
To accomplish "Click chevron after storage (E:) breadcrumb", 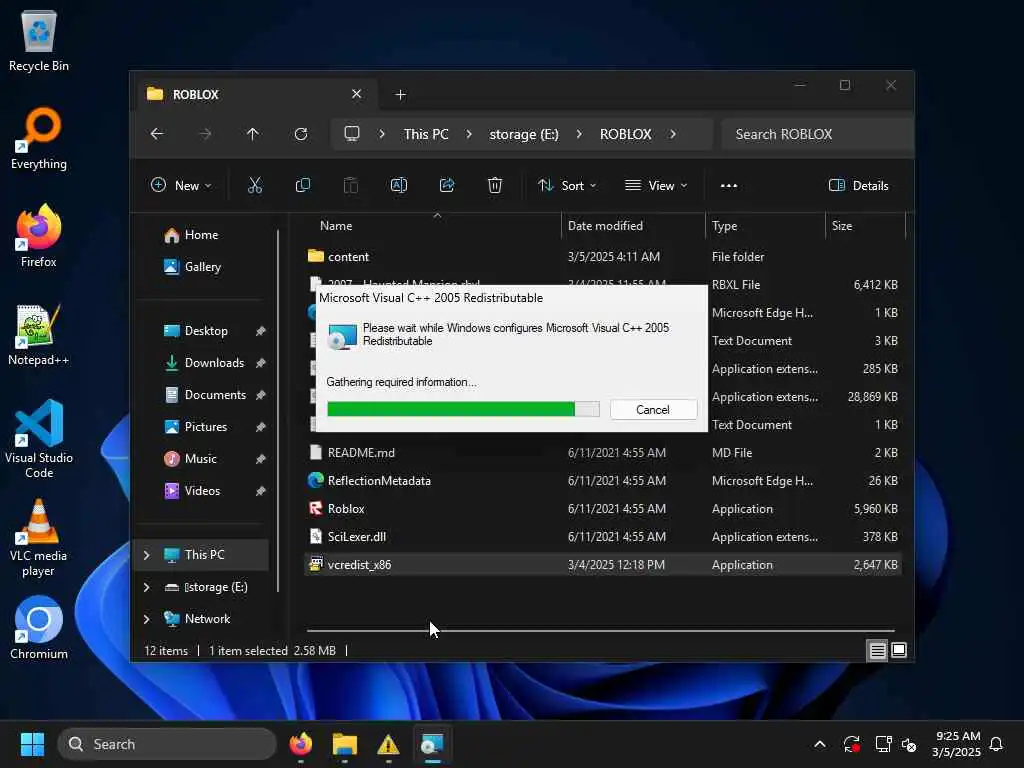I will [x=579, y=134].
